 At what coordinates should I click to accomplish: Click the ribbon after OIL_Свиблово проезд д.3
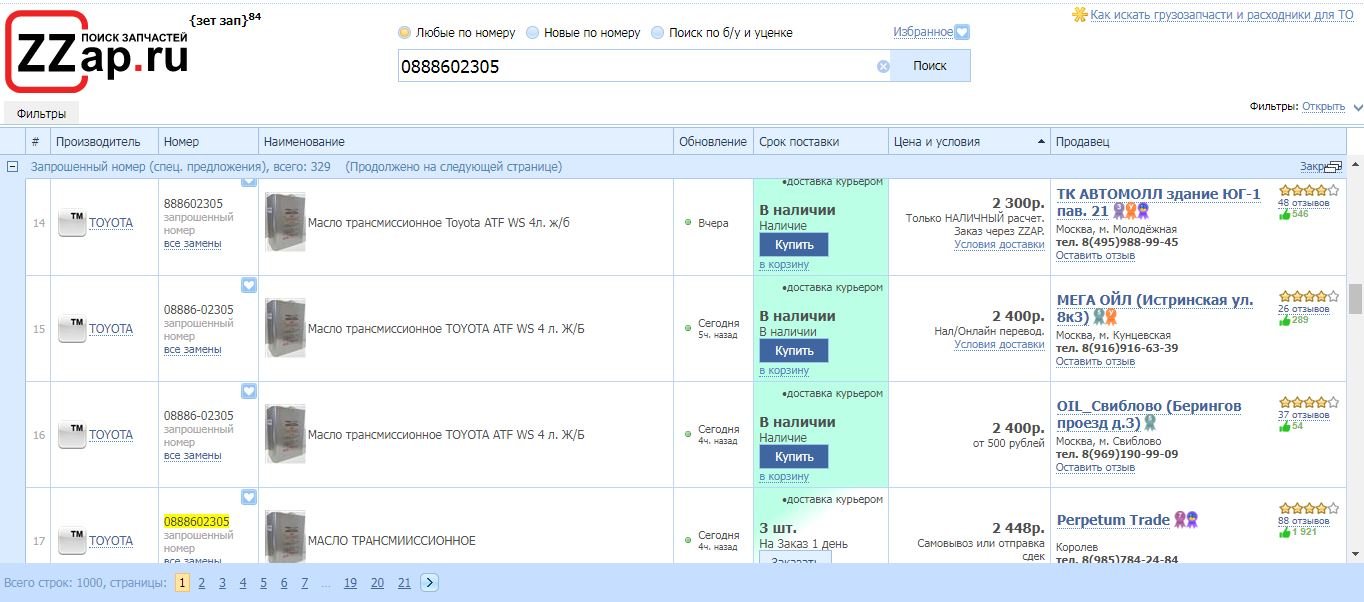point(1150,423)
